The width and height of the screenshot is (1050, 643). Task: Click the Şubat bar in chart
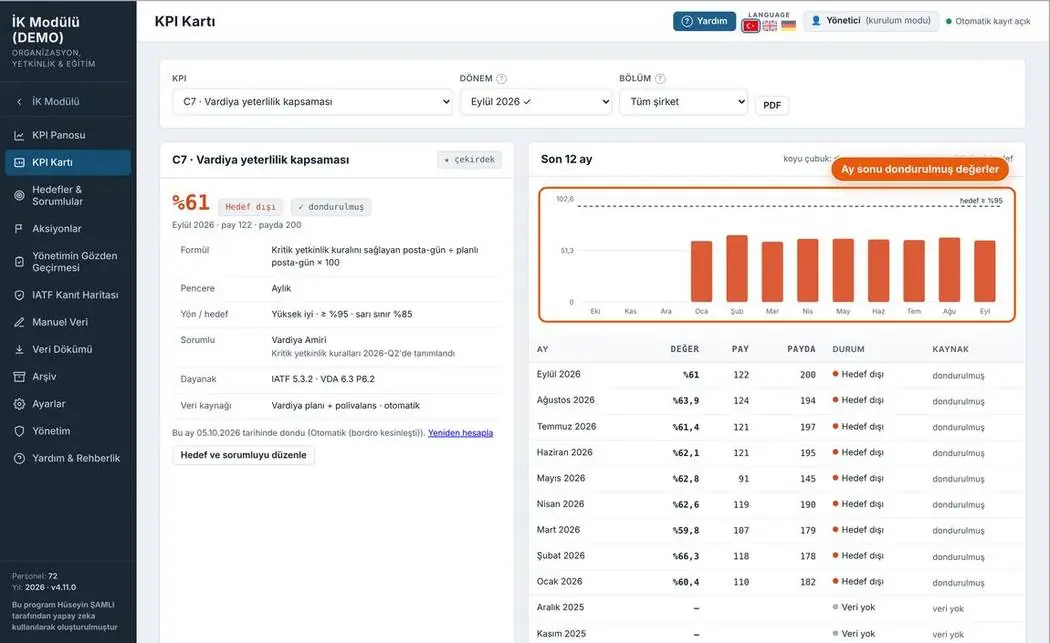(x=737, y=269)
